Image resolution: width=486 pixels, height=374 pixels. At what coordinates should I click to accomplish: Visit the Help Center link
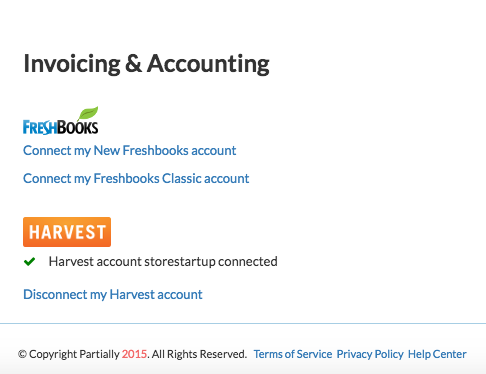[437, 354]
